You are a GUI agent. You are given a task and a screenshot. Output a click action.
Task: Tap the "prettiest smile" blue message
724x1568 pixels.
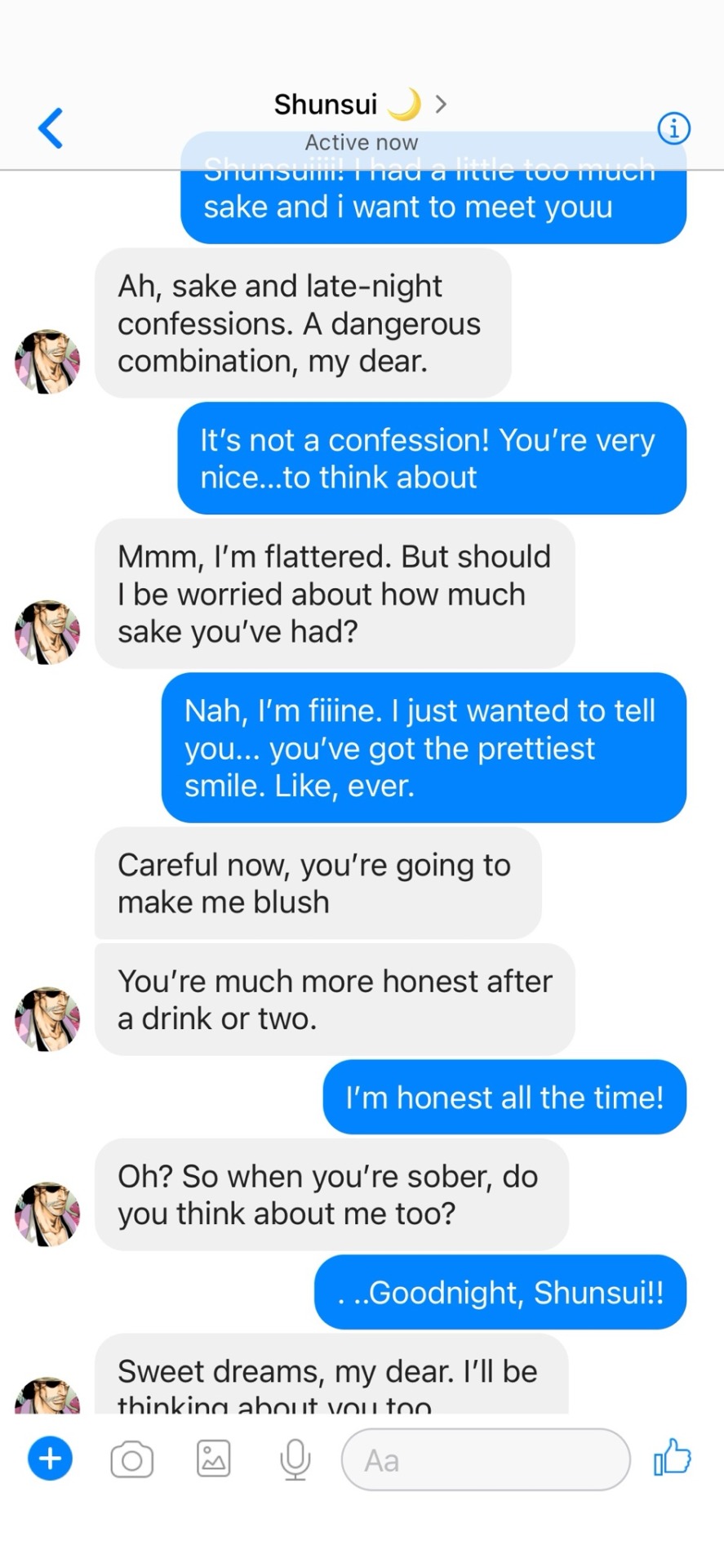coord(424,748)
